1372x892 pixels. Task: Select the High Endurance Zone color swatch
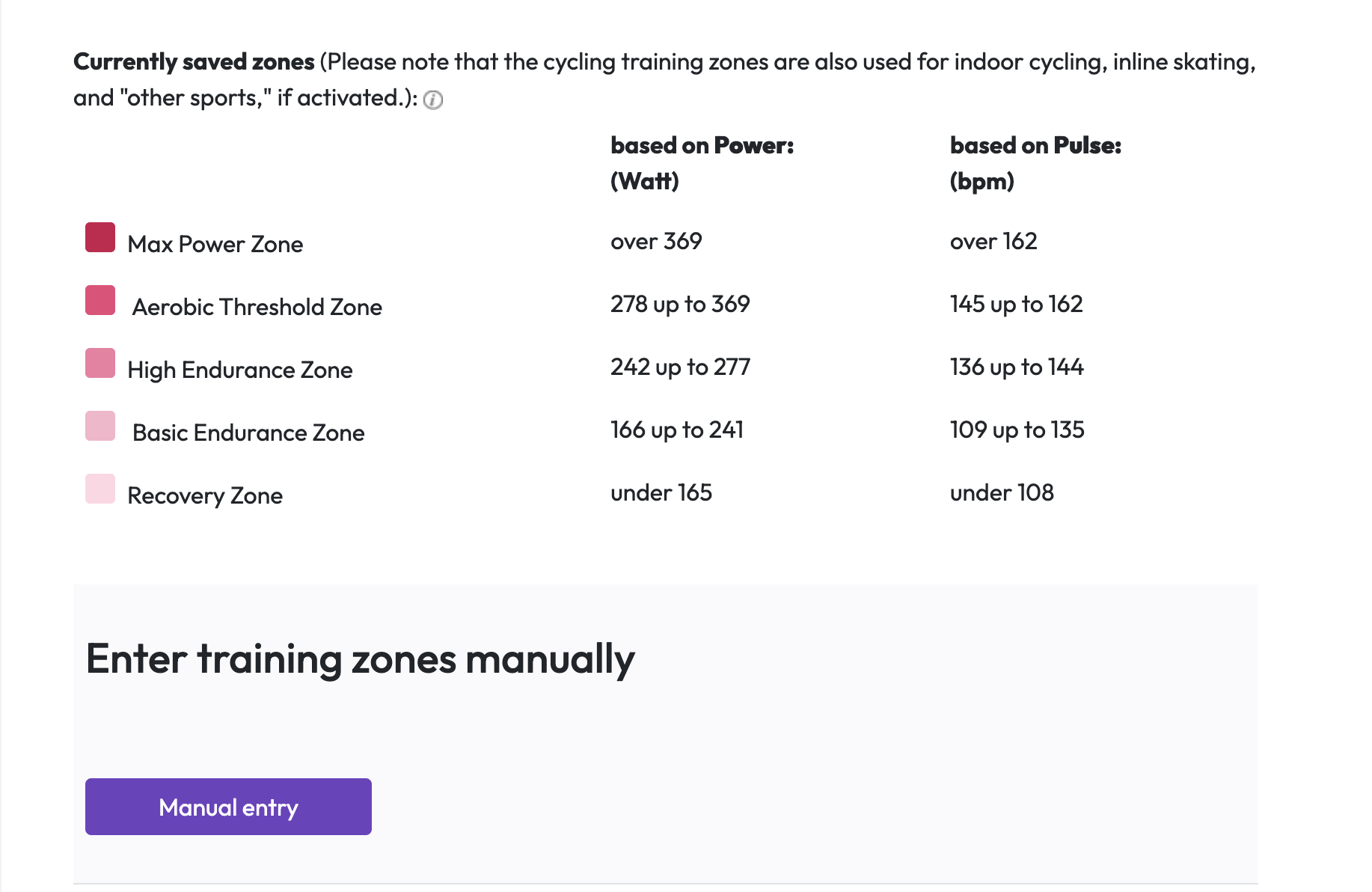point(100,363)
